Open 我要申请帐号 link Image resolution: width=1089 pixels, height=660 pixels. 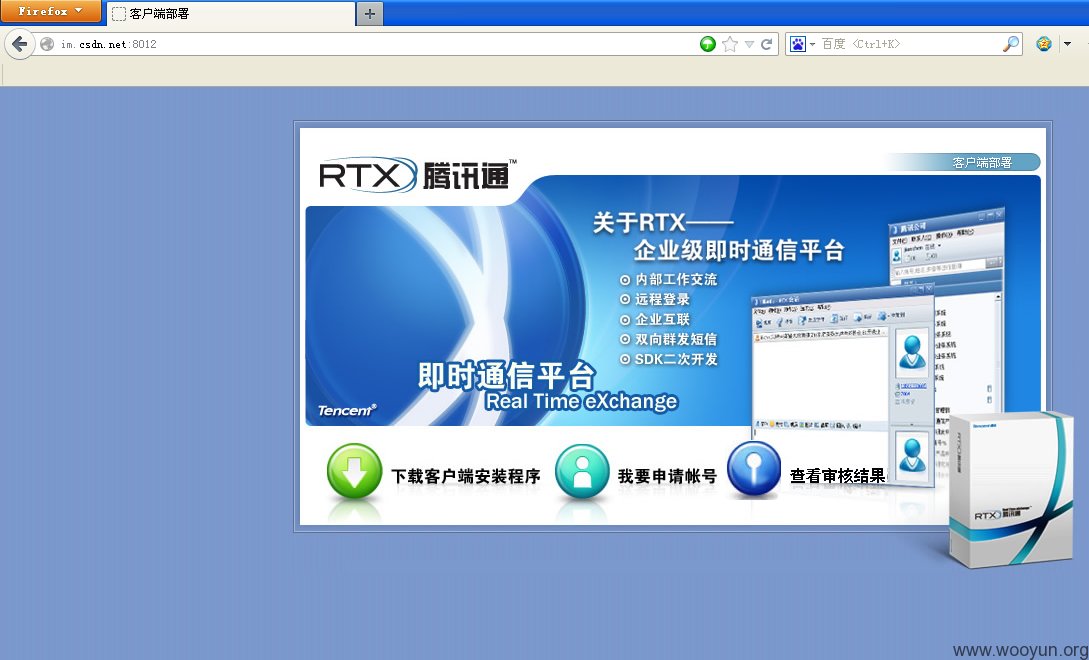click(667, 476)
